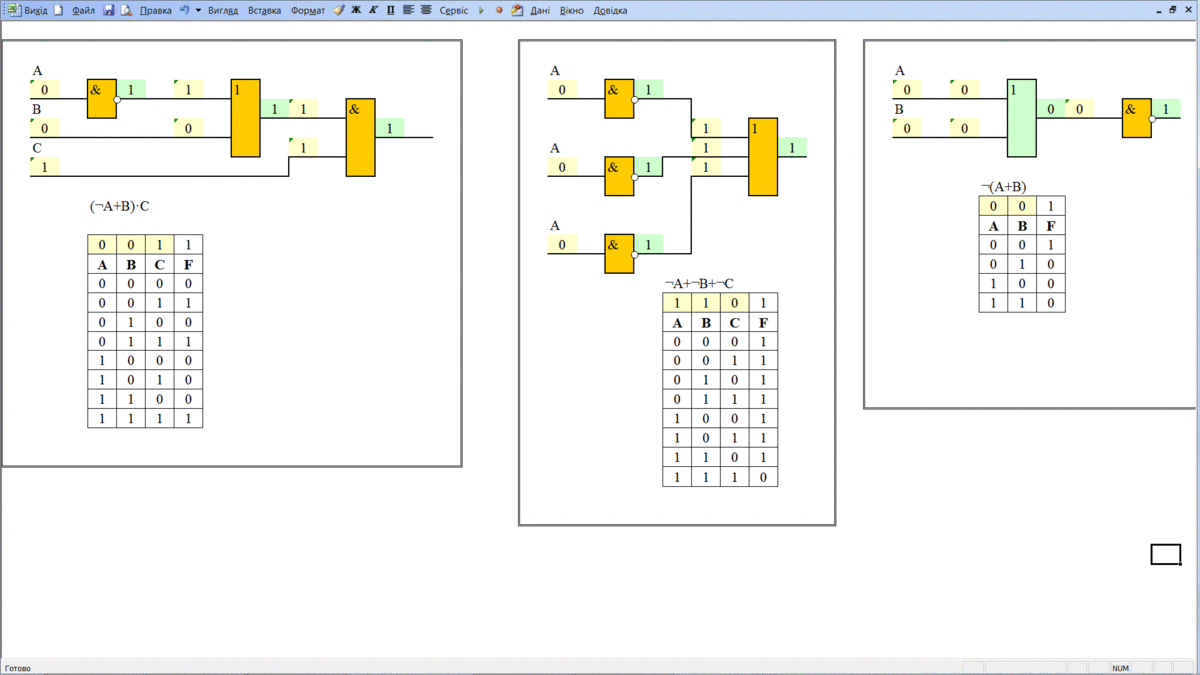The image size is (1200, 675).
Task: Toggle underline formatting (П)
Action: tap(390, 10)
